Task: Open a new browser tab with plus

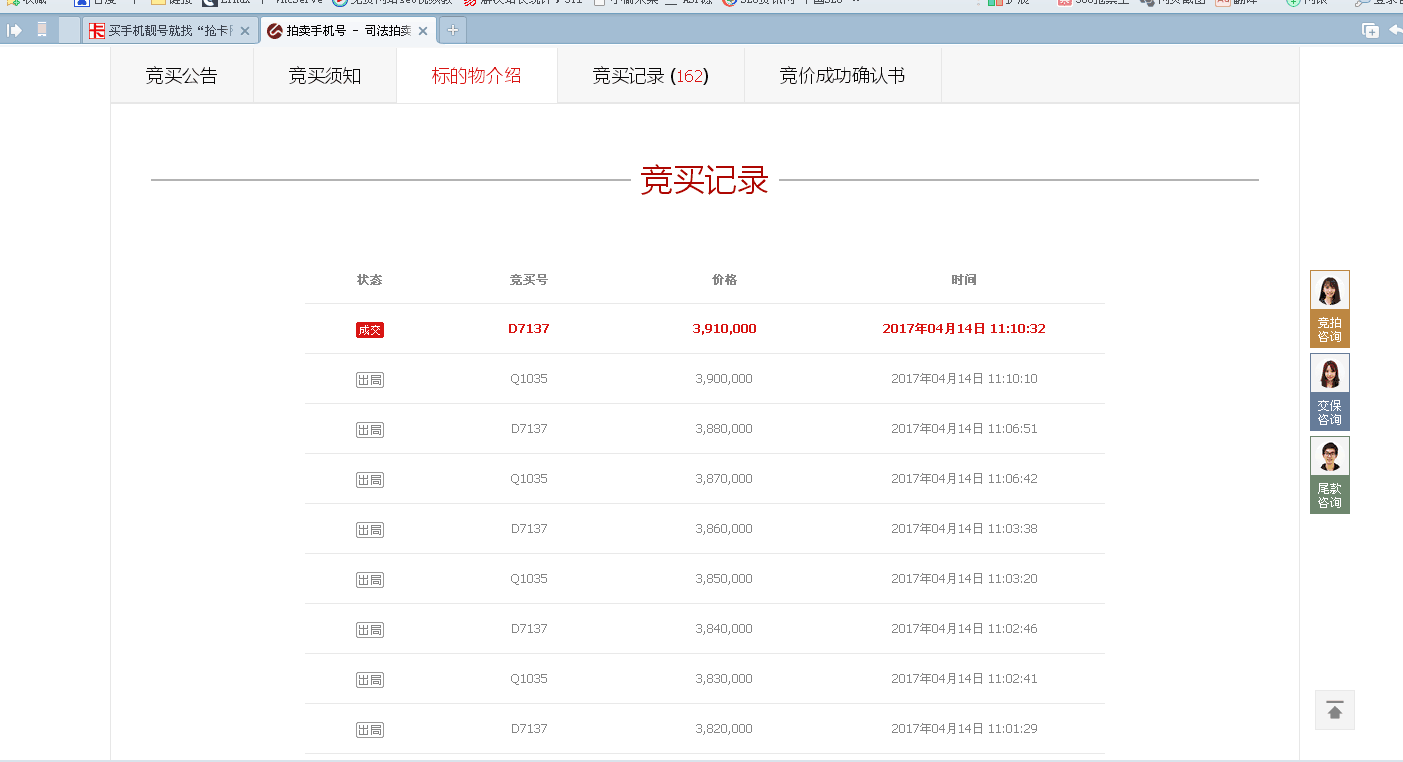Action: (x=452, y=31)
